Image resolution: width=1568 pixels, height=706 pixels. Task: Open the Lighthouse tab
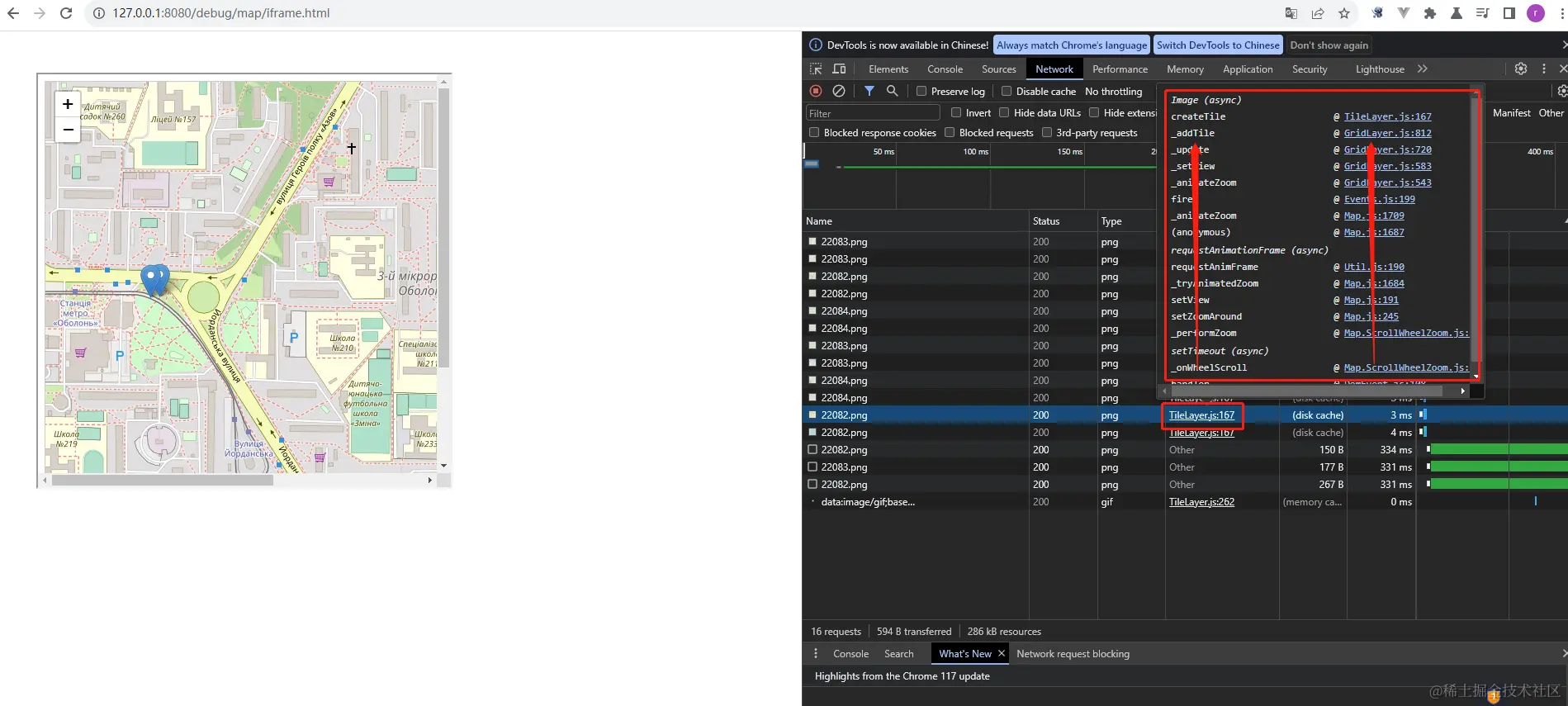click(x=1380, y=69)
